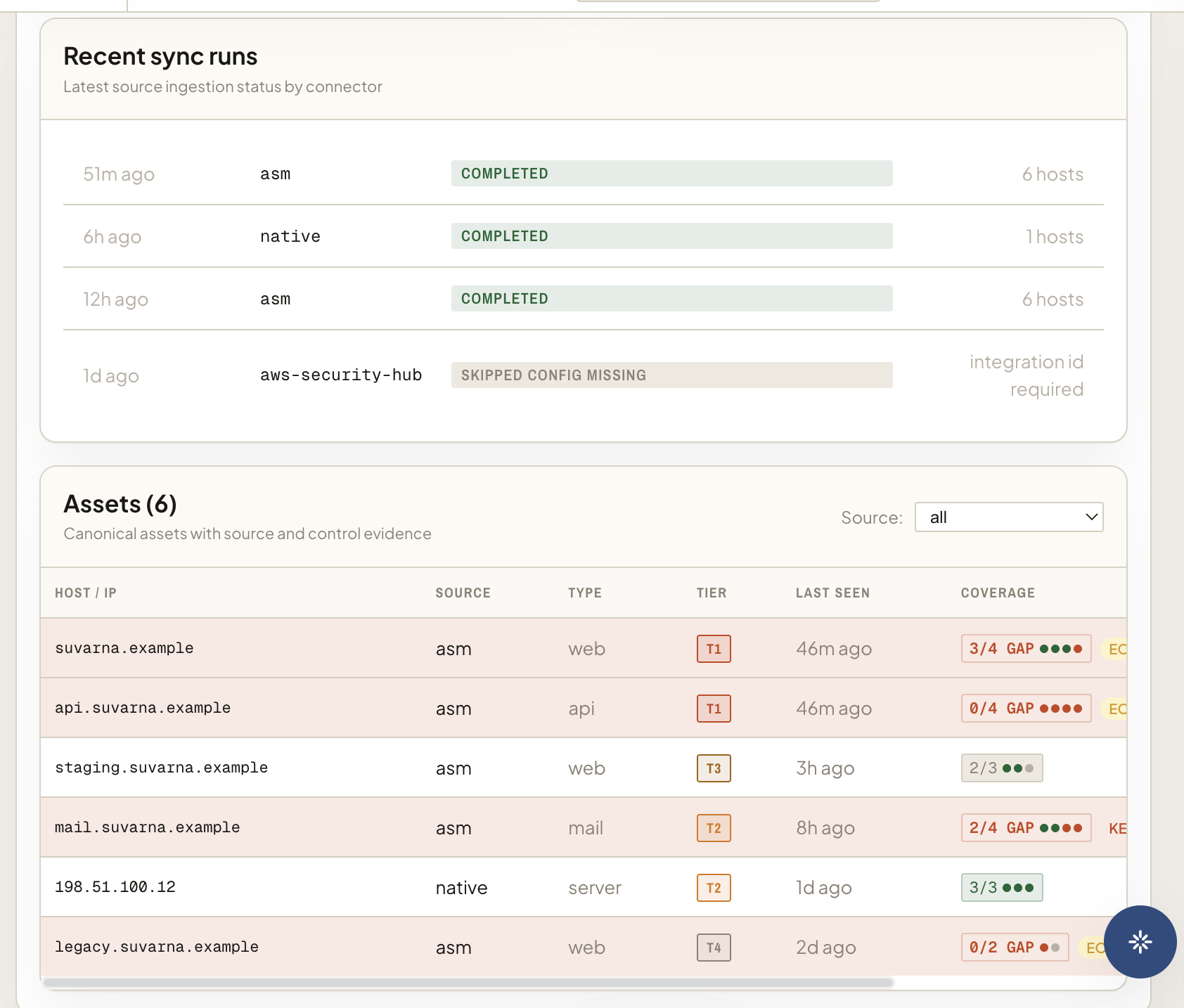This screenshot has width=1184, height=1008.
Task: Click the T3 tier badge
Action: (x=714, y=768)
